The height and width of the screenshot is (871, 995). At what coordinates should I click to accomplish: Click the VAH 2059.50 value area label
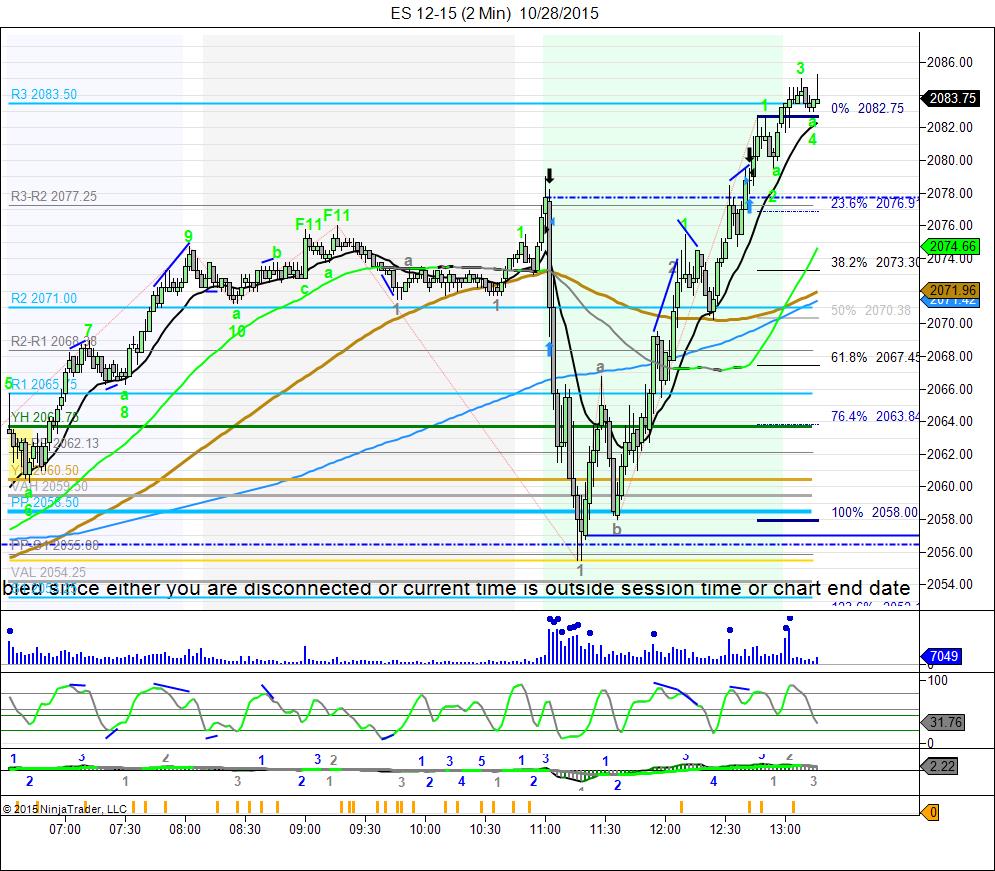[49, 487]
